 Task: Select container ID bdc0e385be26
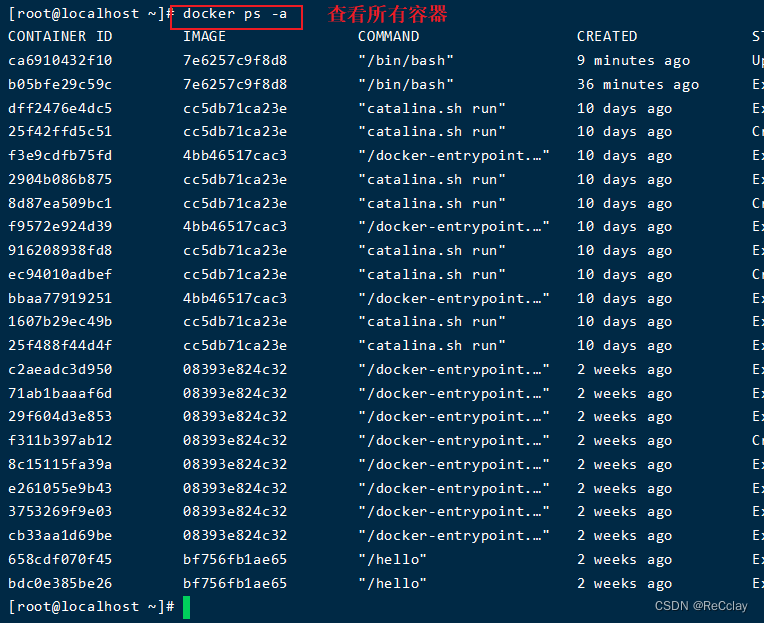[60, 583]
